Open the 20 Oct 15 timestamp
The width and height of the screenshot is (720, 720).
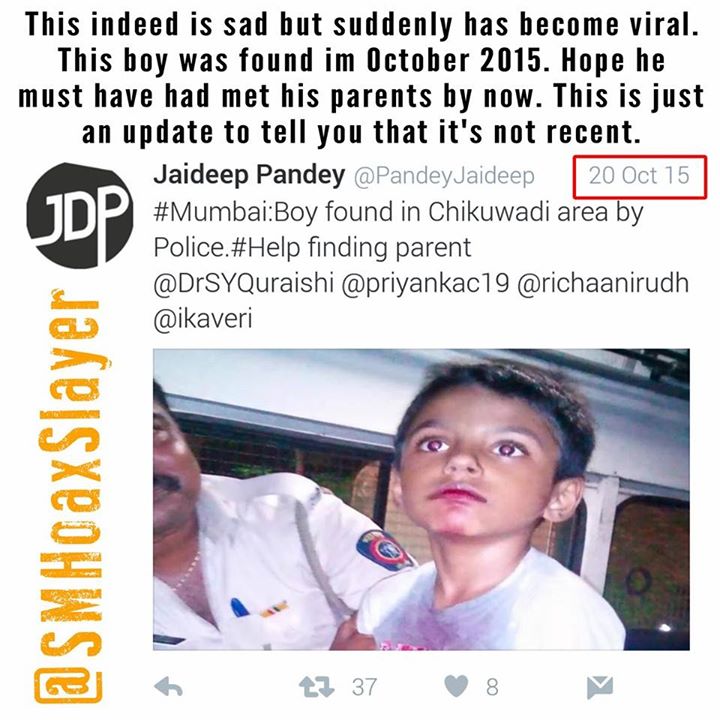click(639, 175)
